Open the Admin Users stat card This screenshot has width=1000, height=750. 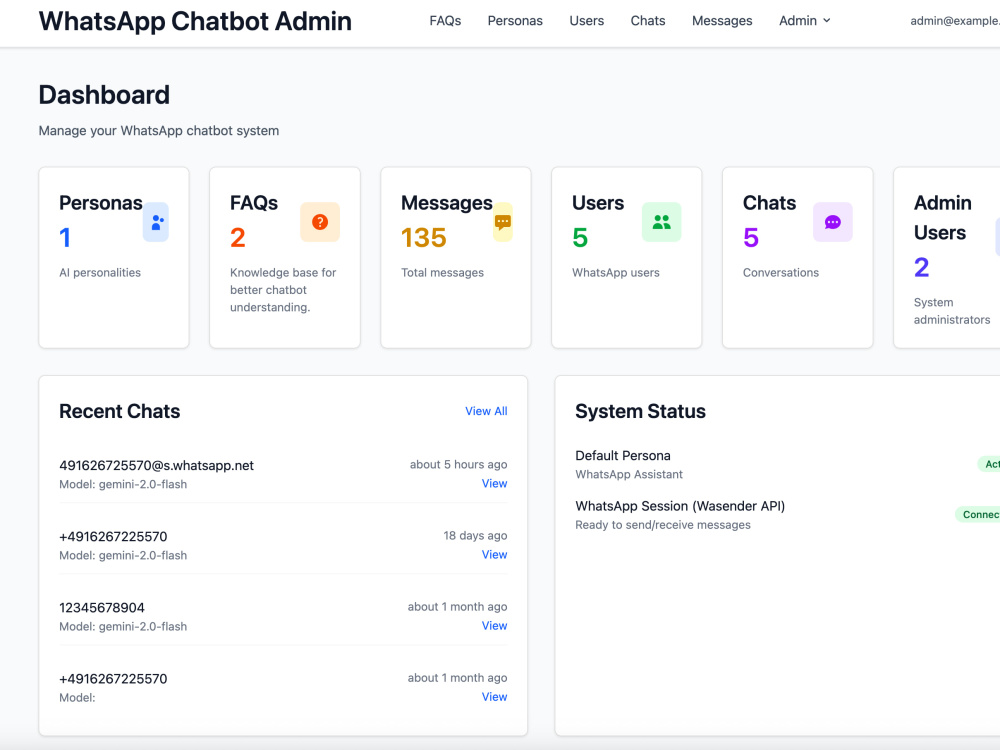947,258
